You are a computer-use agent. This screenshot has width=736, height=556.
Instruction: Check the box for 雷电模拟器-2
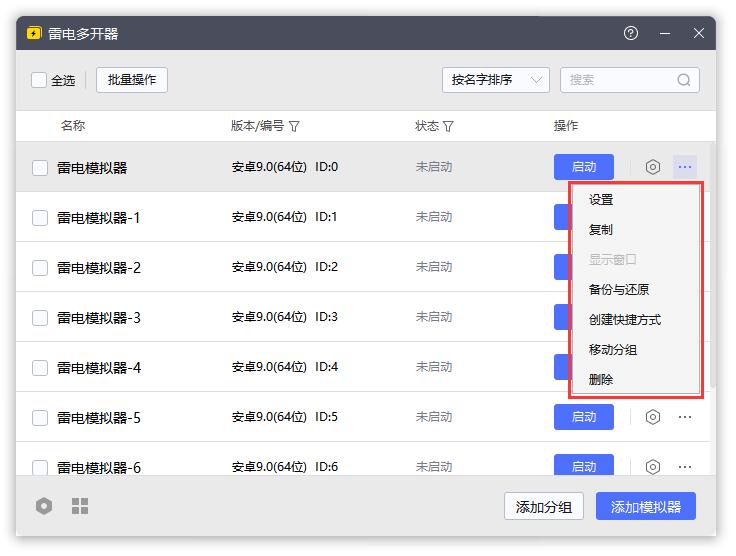click(40, 268)
